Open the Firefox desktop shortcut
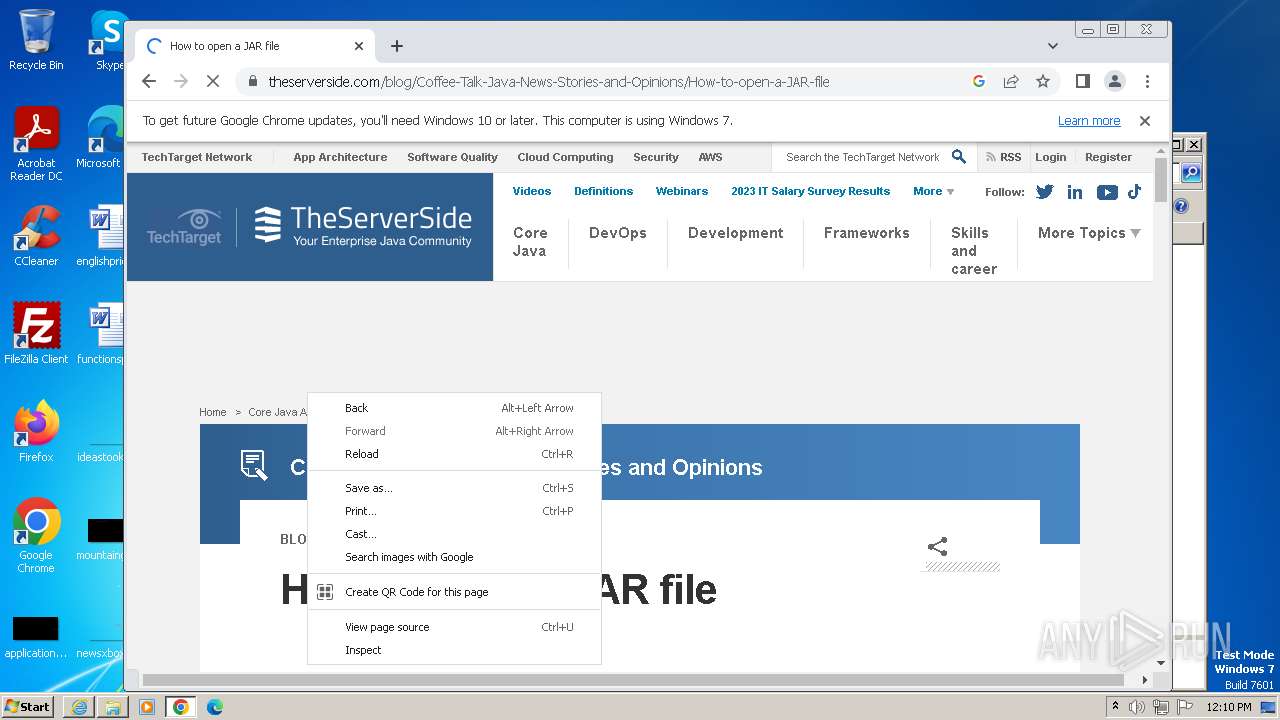1280x720 pixels. (36, 431)
